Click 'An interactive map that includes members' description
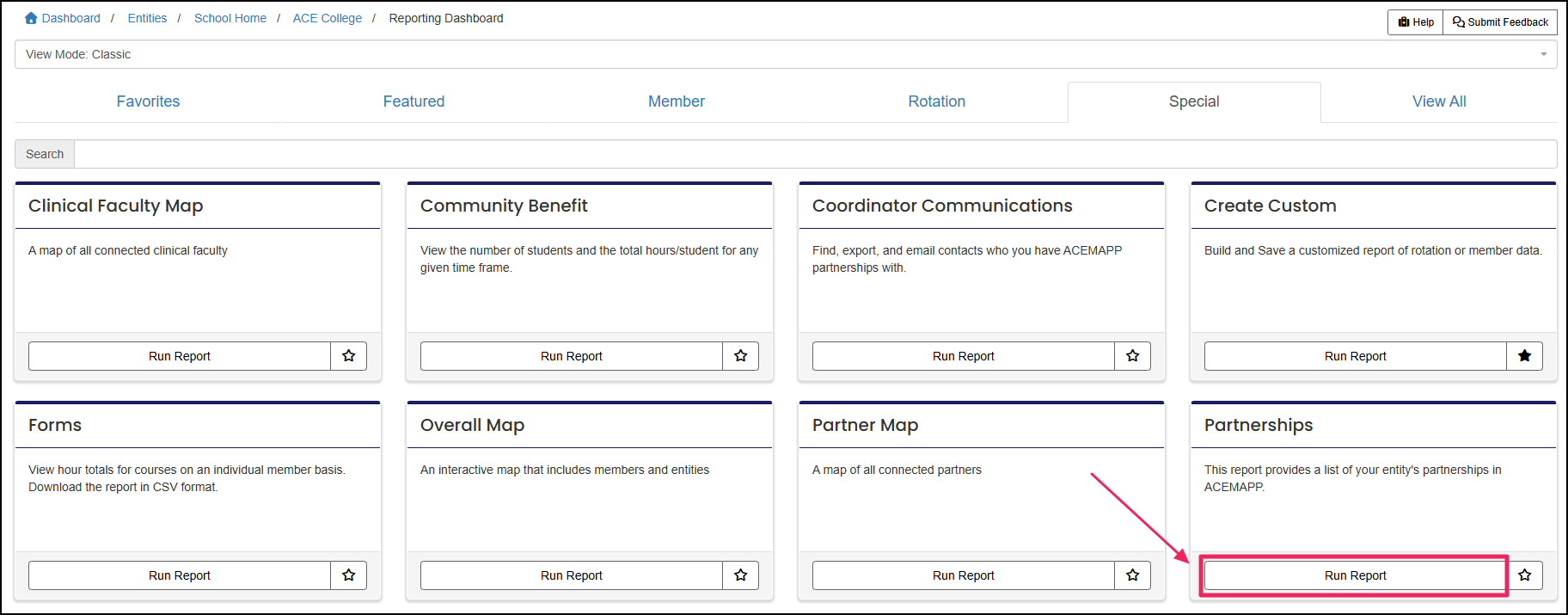This screenshot has width=1568, height=615. (x=565, y=470)
